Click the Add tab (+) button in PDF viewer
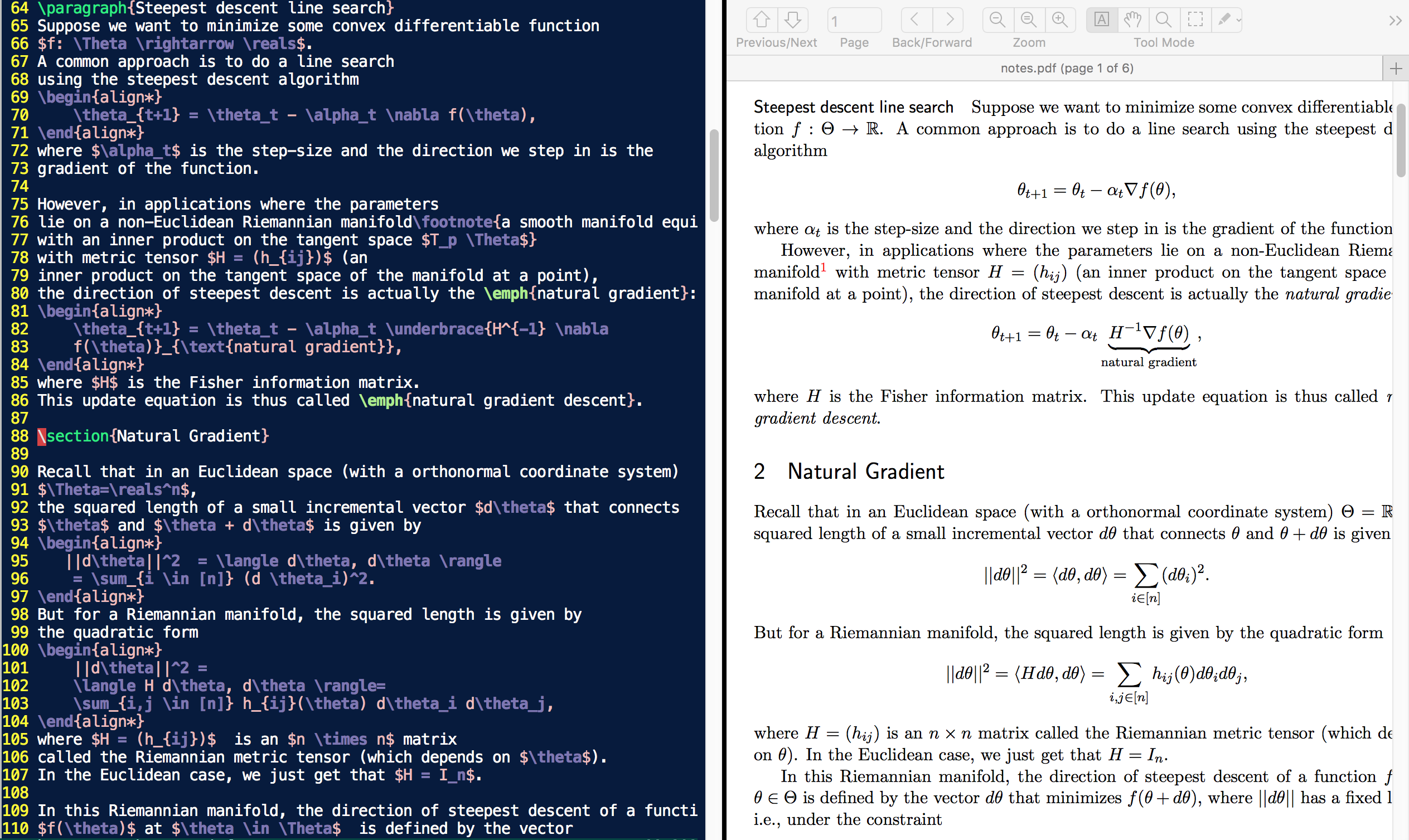 coord(1396,68)
